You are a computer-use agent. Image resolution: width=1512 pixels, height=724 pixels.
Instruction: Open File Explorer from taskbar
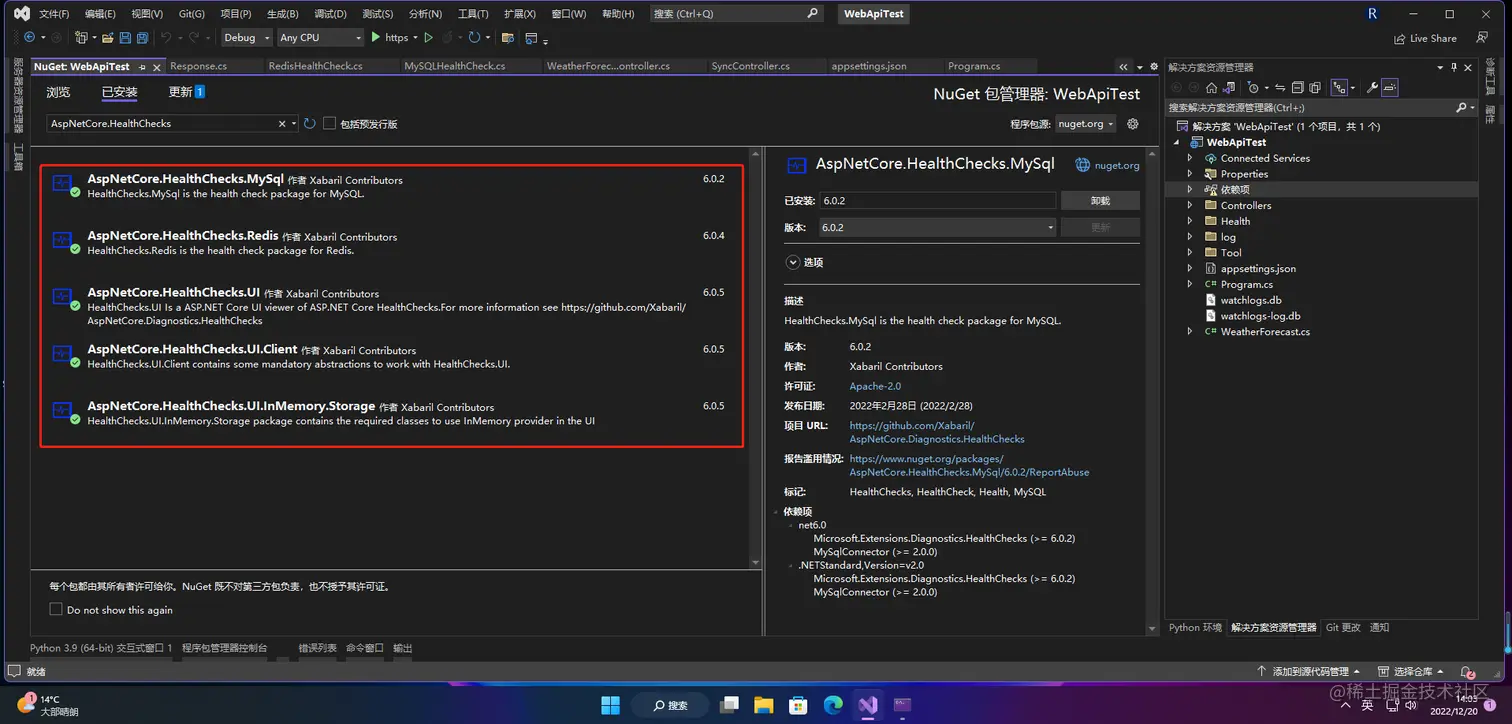(x=764, y=705)
